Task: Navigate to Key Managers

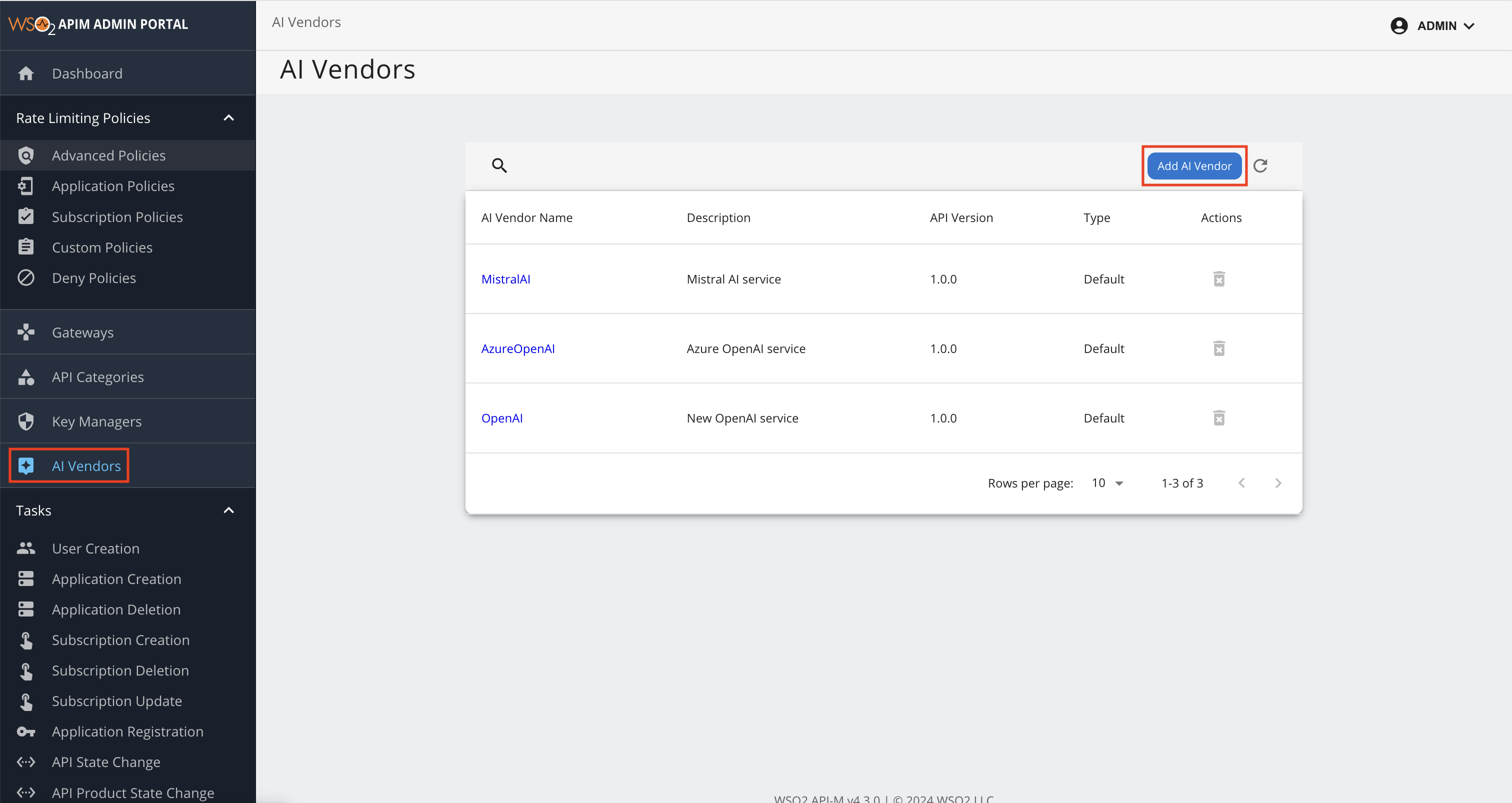Action: click(127, 421)
